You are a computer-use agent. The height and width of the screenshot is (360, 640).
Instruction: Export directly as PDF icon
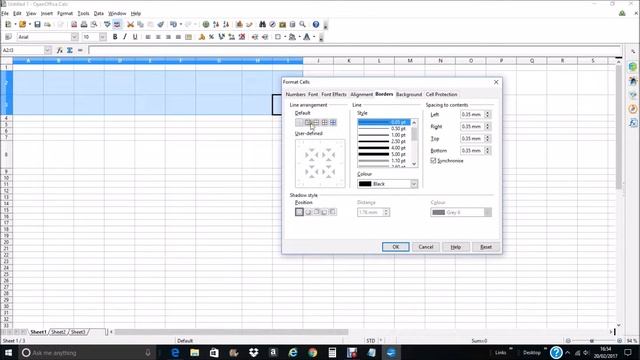(74, 24)
